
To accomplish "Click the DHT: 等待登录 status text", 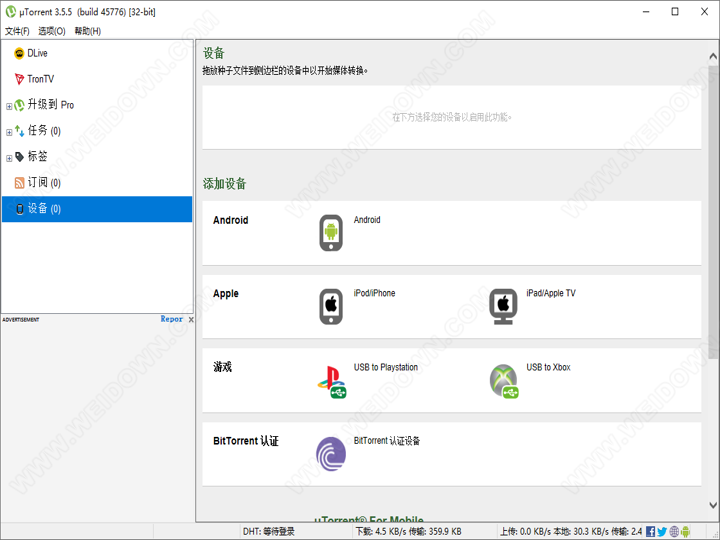I will pos(269,532).
